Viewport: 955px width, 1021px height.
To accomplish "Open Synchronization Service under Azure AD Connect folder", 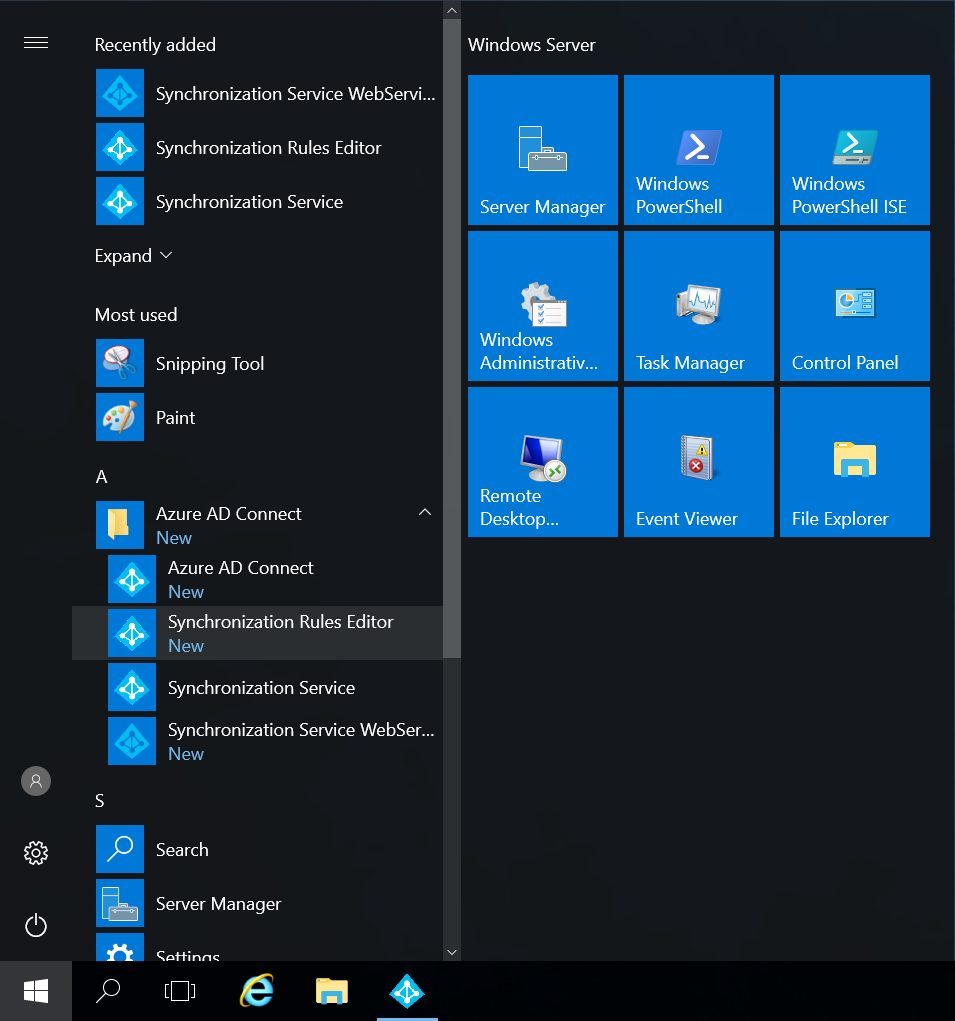I will pyautogui.click(x=257, y=687).
